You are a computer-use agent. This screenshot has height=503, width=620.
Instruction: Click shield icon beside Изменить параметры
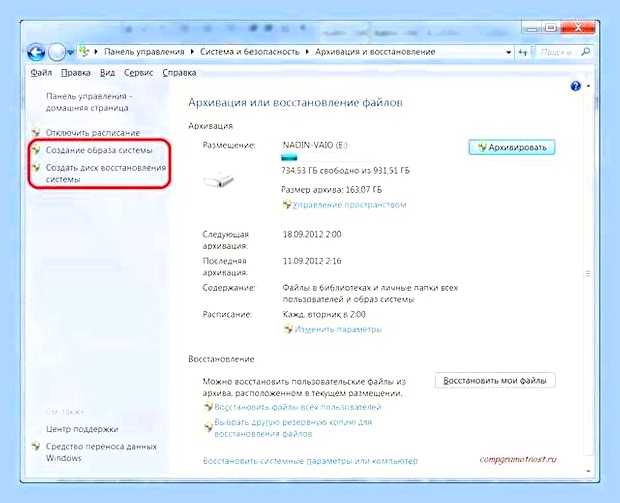pos(288,329)
